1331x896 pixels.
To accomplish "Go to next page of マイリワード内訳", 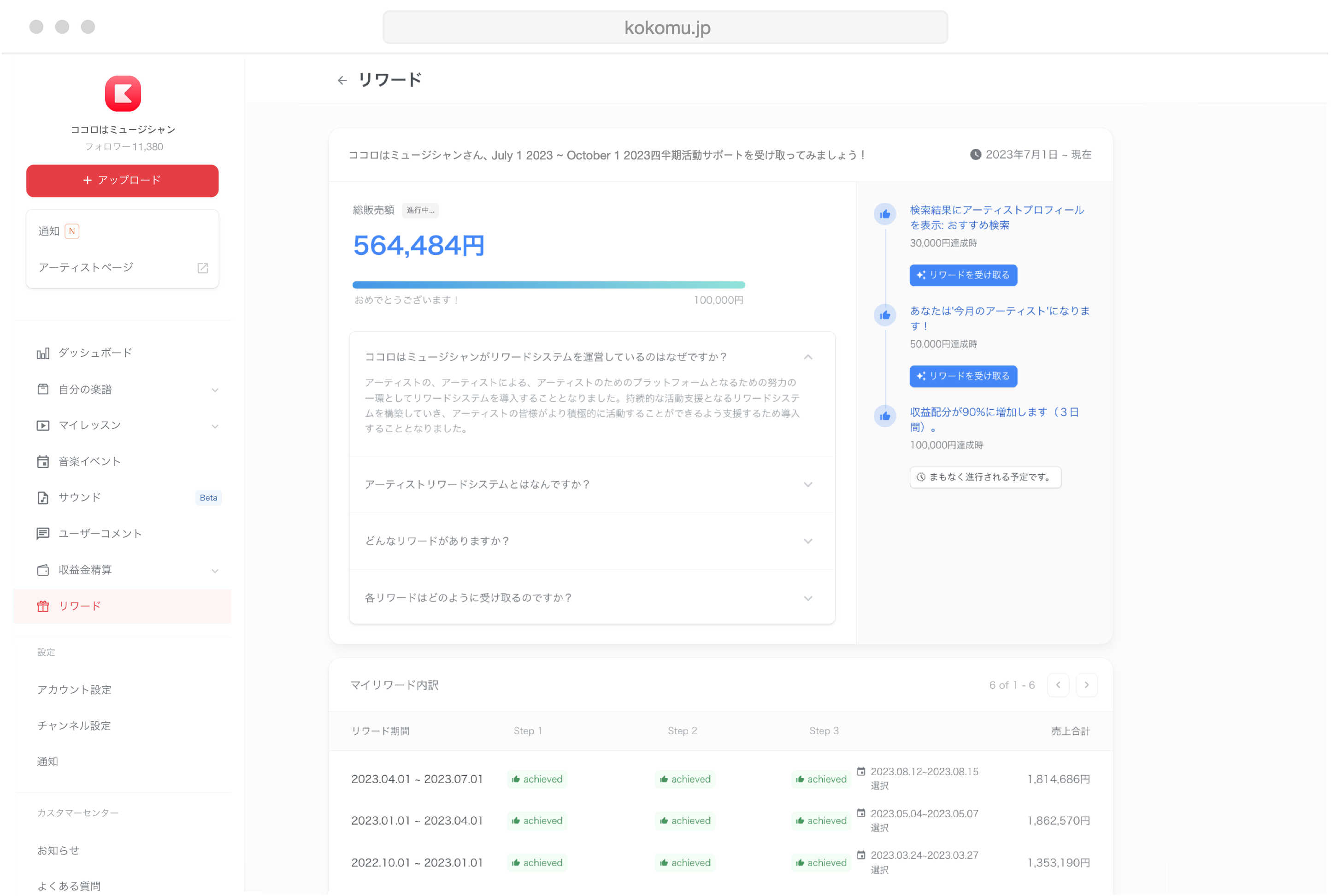I will pyautogui.click(x=1087, y=685).
